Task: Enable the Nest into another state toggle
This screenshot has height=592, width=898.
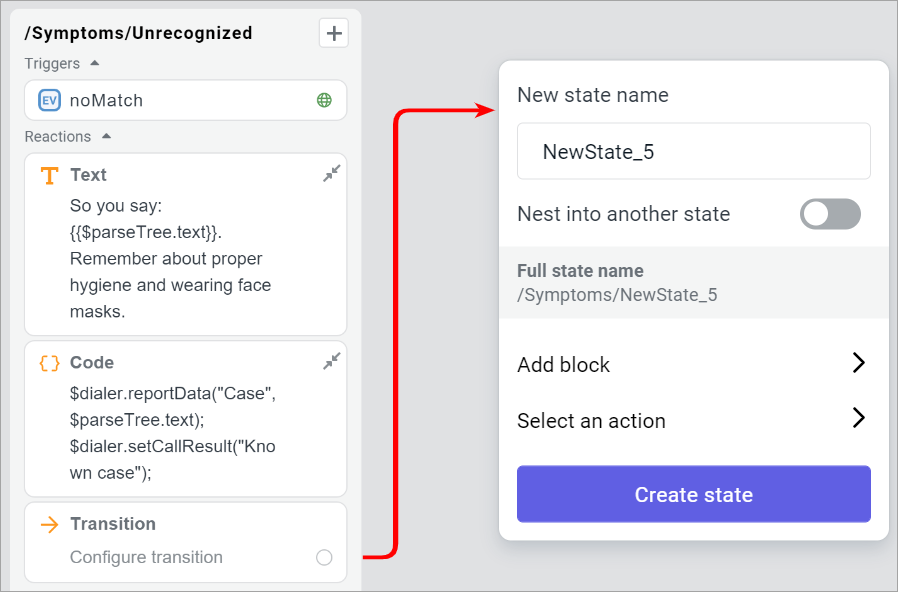Action: (830, 213)
